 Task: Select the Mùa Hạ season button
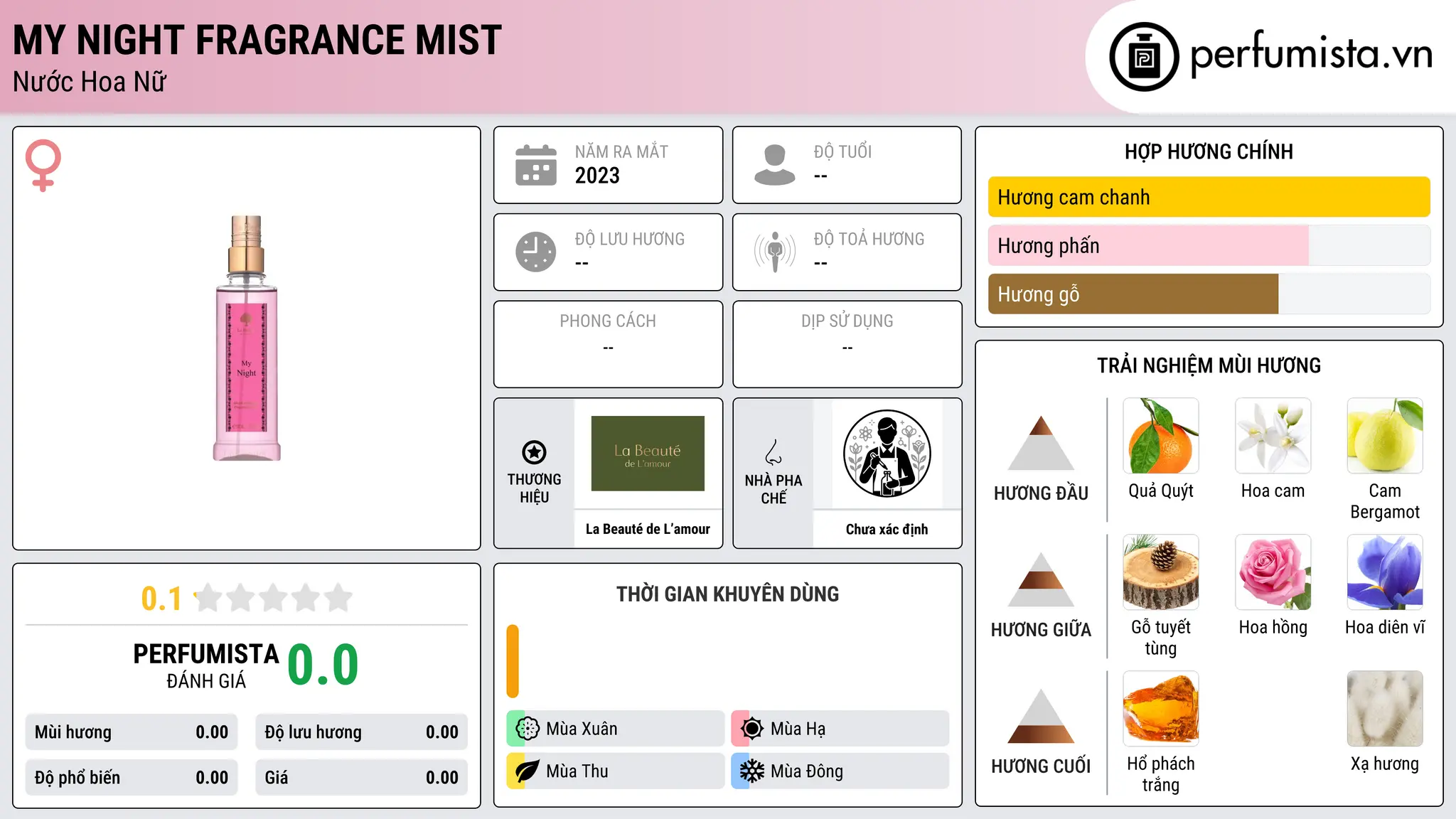click(x=840, y=729)
